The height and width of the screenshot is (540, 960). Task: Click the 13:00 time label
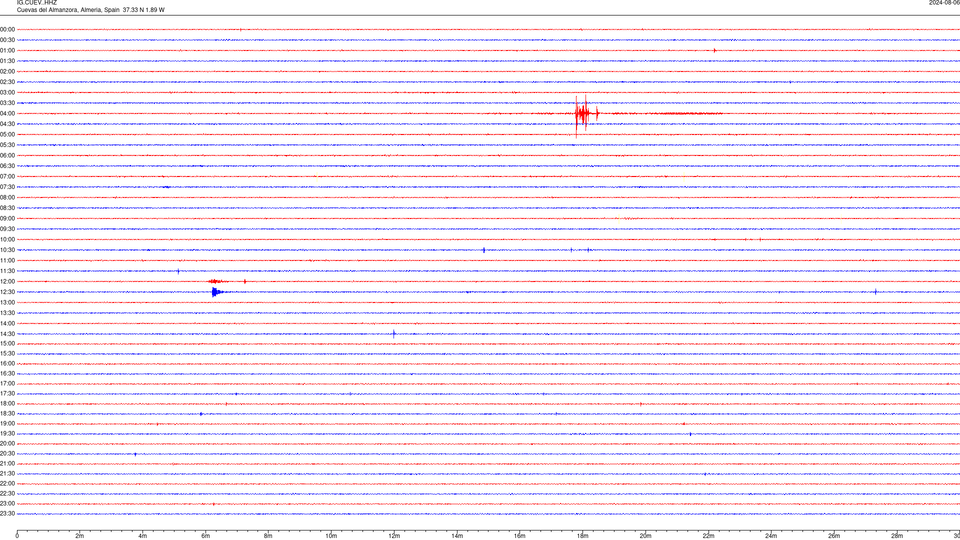(7, 302)
